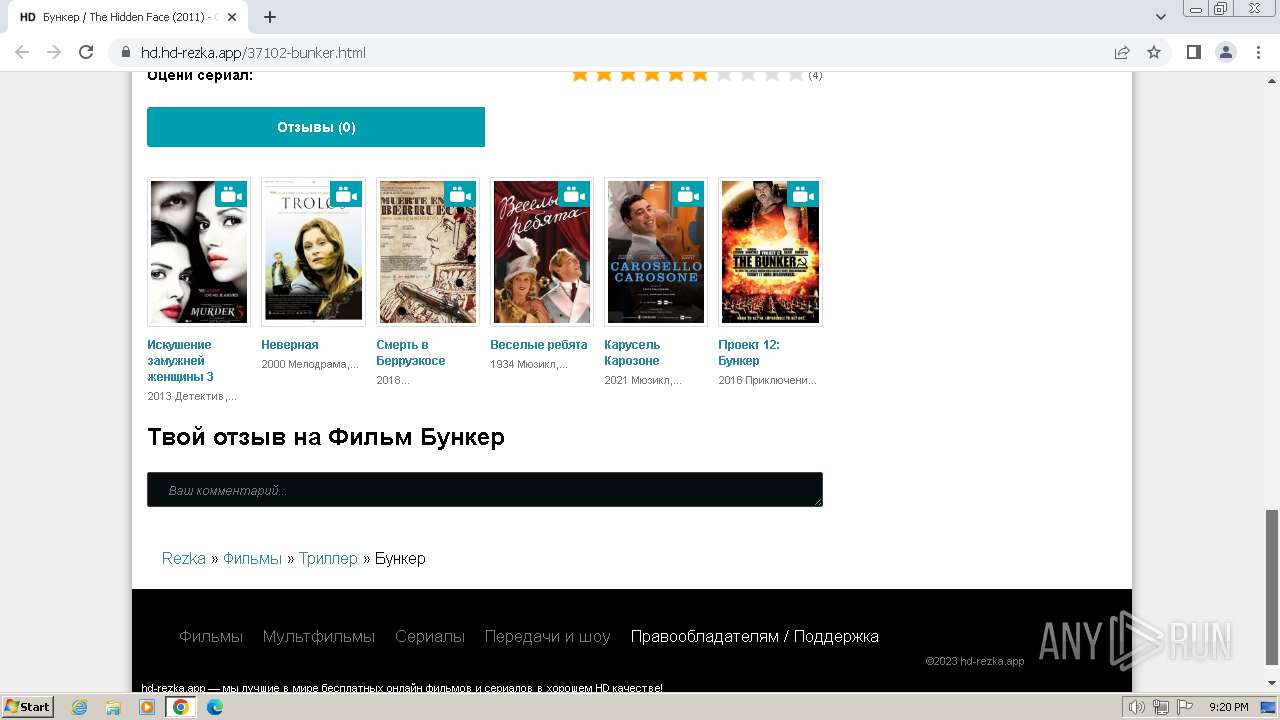
Task: Open the profile avatar icon
Action: [1225, 52]
